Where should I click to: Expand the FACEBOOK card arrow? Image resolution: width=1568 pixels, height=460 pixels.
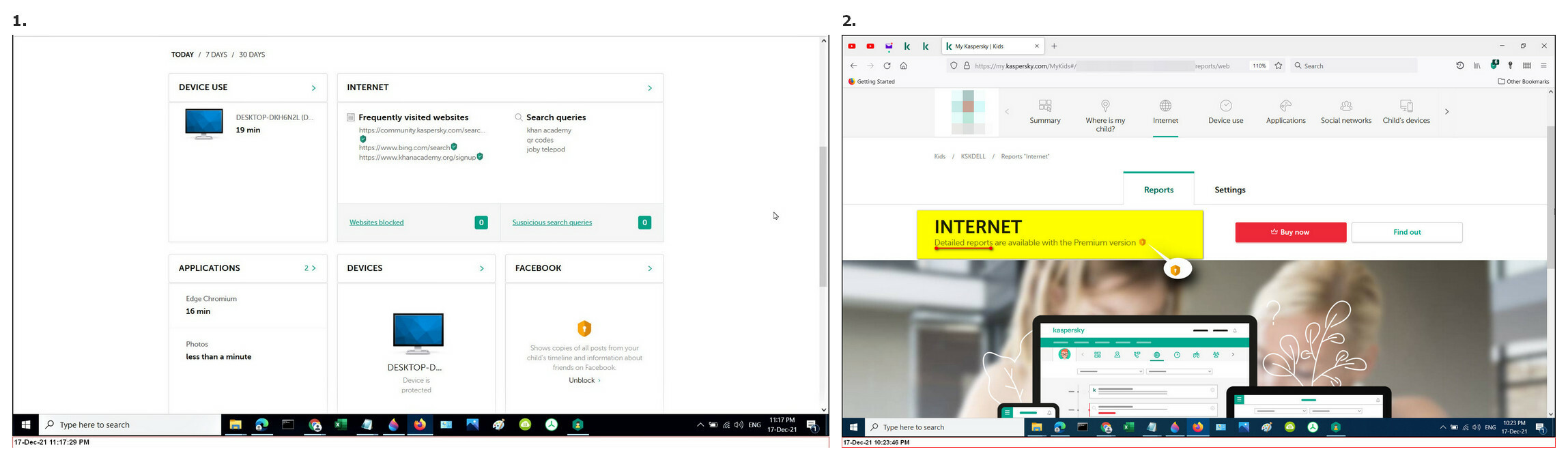coord(649,268)
